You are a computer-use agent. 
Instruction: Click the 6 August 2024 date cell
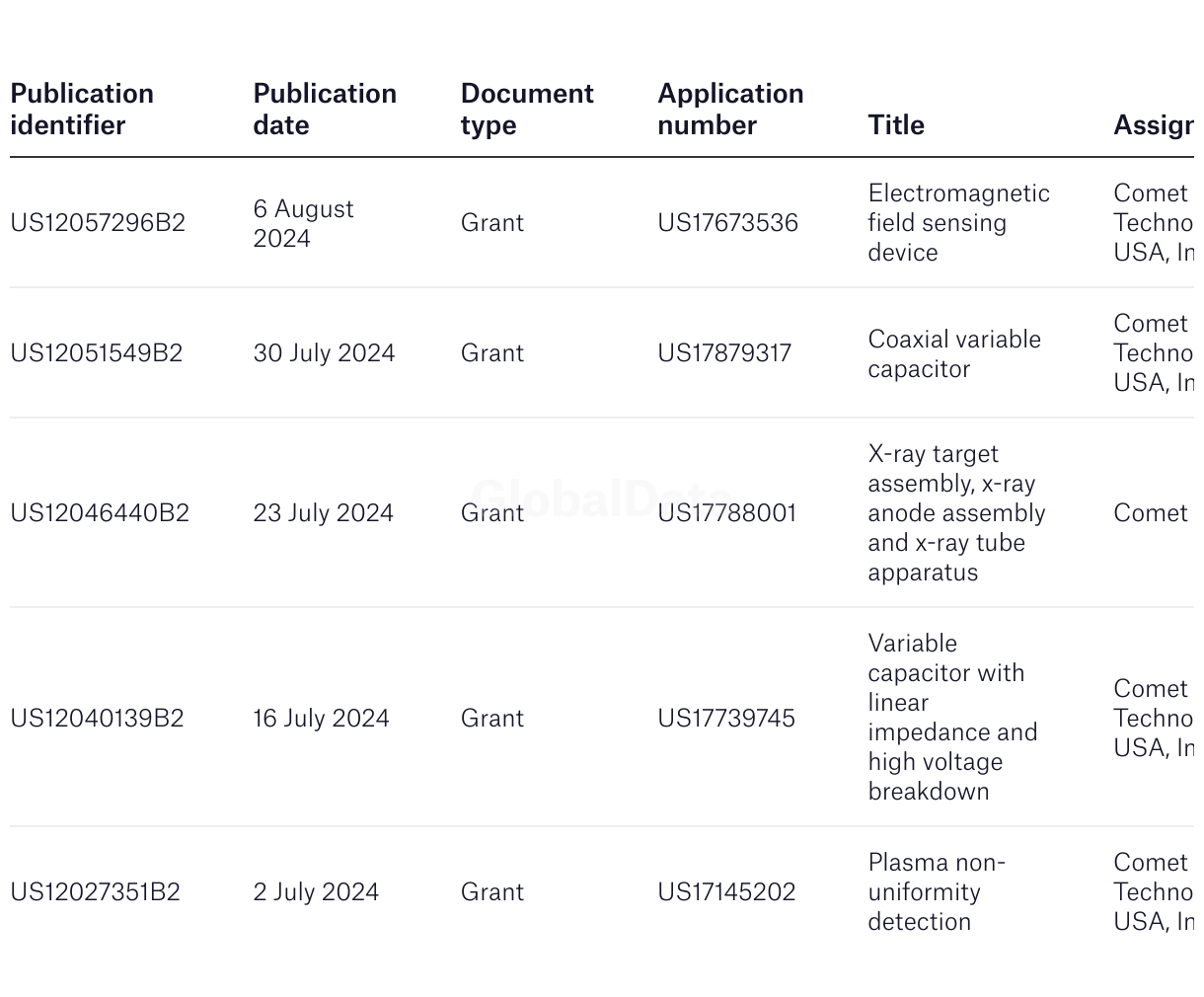point(303,223)
